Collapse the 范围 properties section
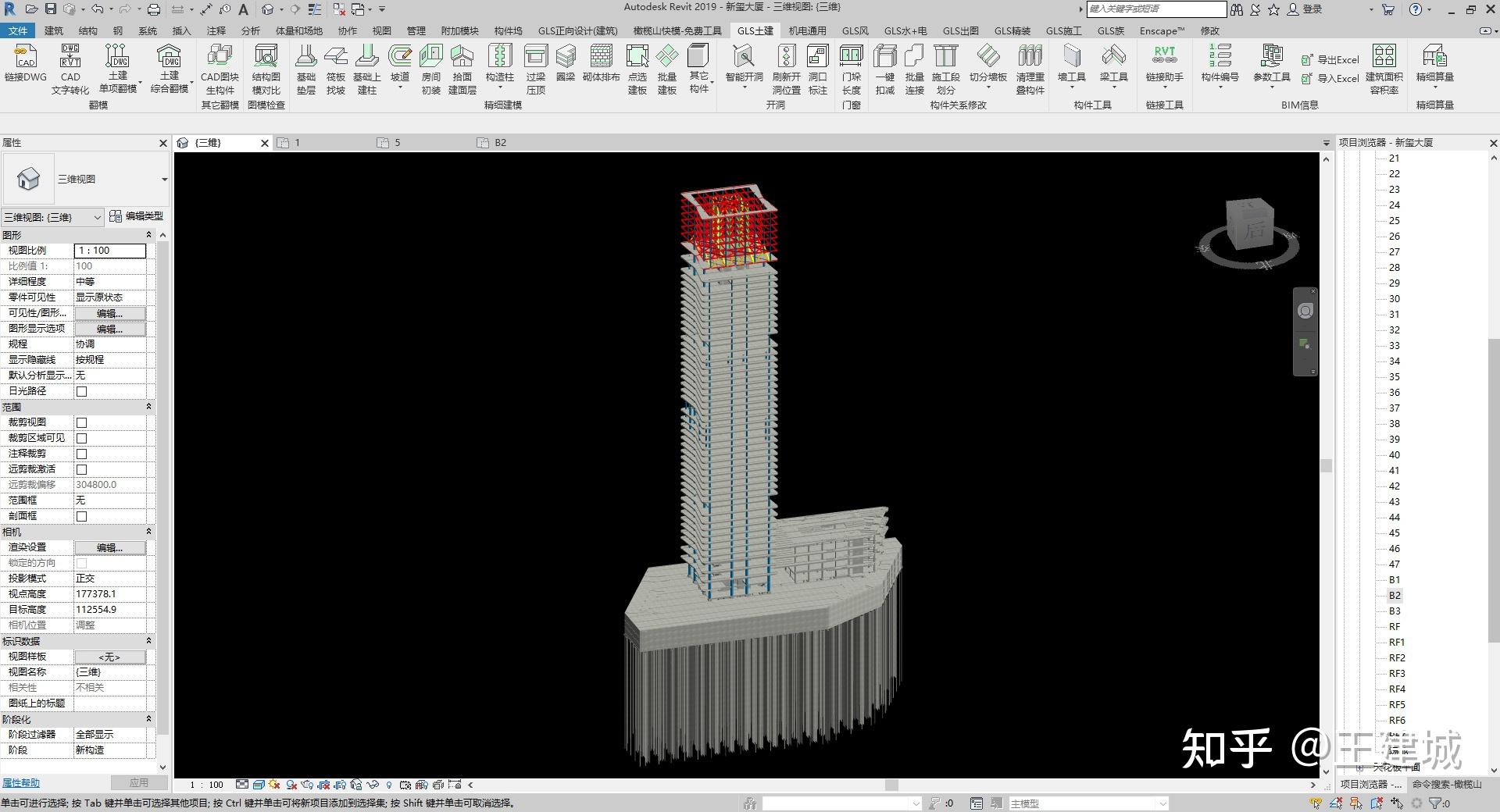The image size is (1500, 812). 148,407
